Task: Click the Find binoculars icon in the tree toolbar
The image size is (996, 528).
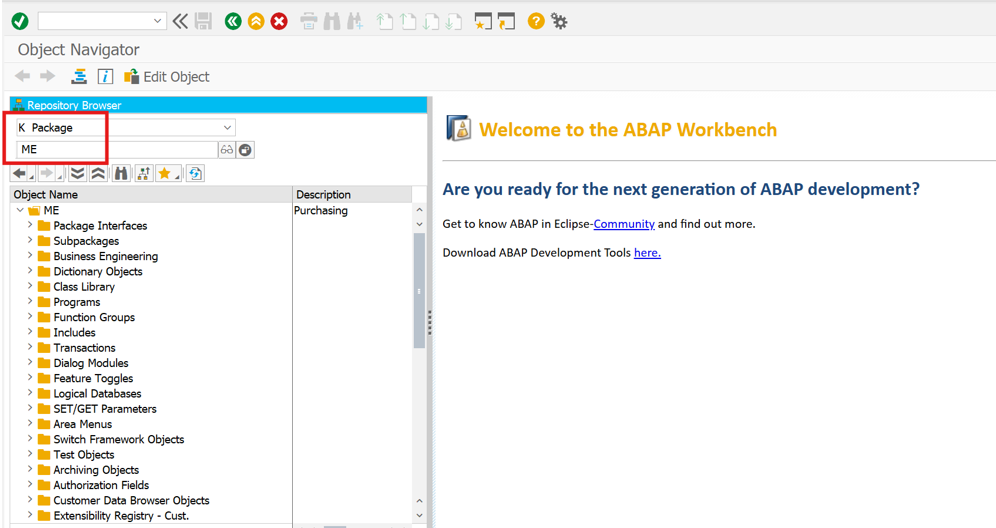Action: [x=121, y=173]
